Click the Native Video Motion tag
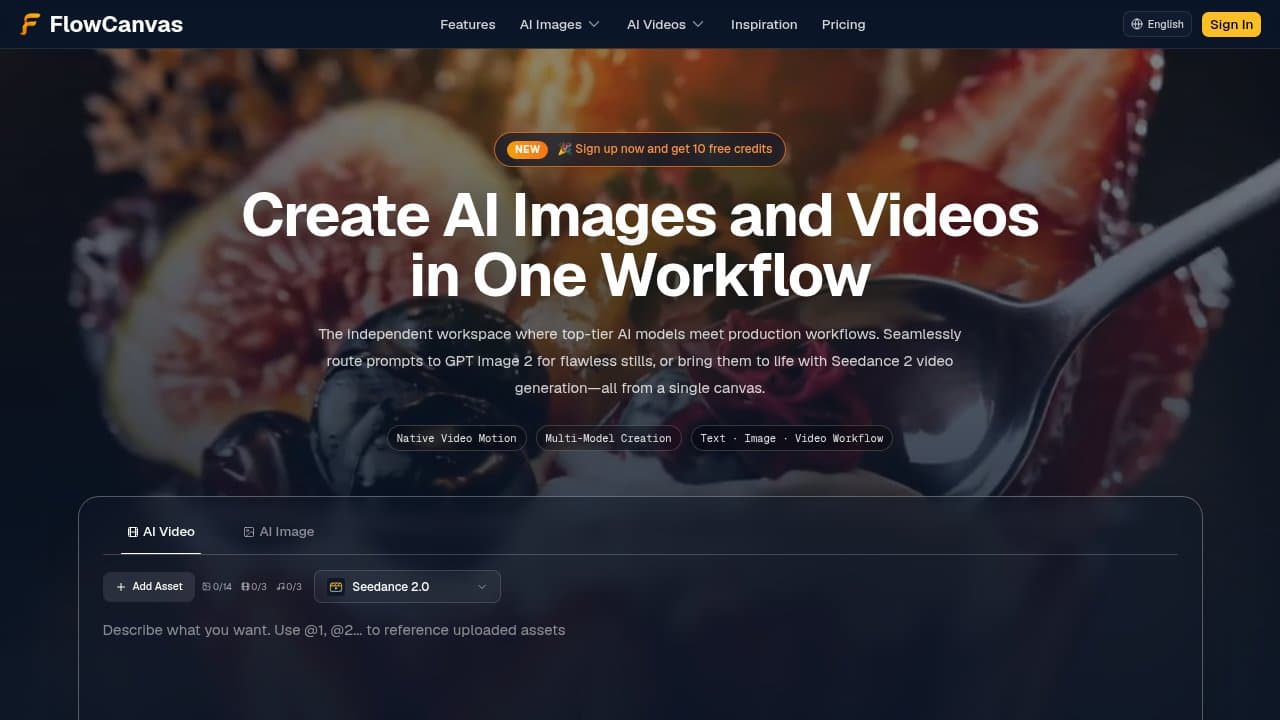1280x720 pixels. (x=456, y=438)
